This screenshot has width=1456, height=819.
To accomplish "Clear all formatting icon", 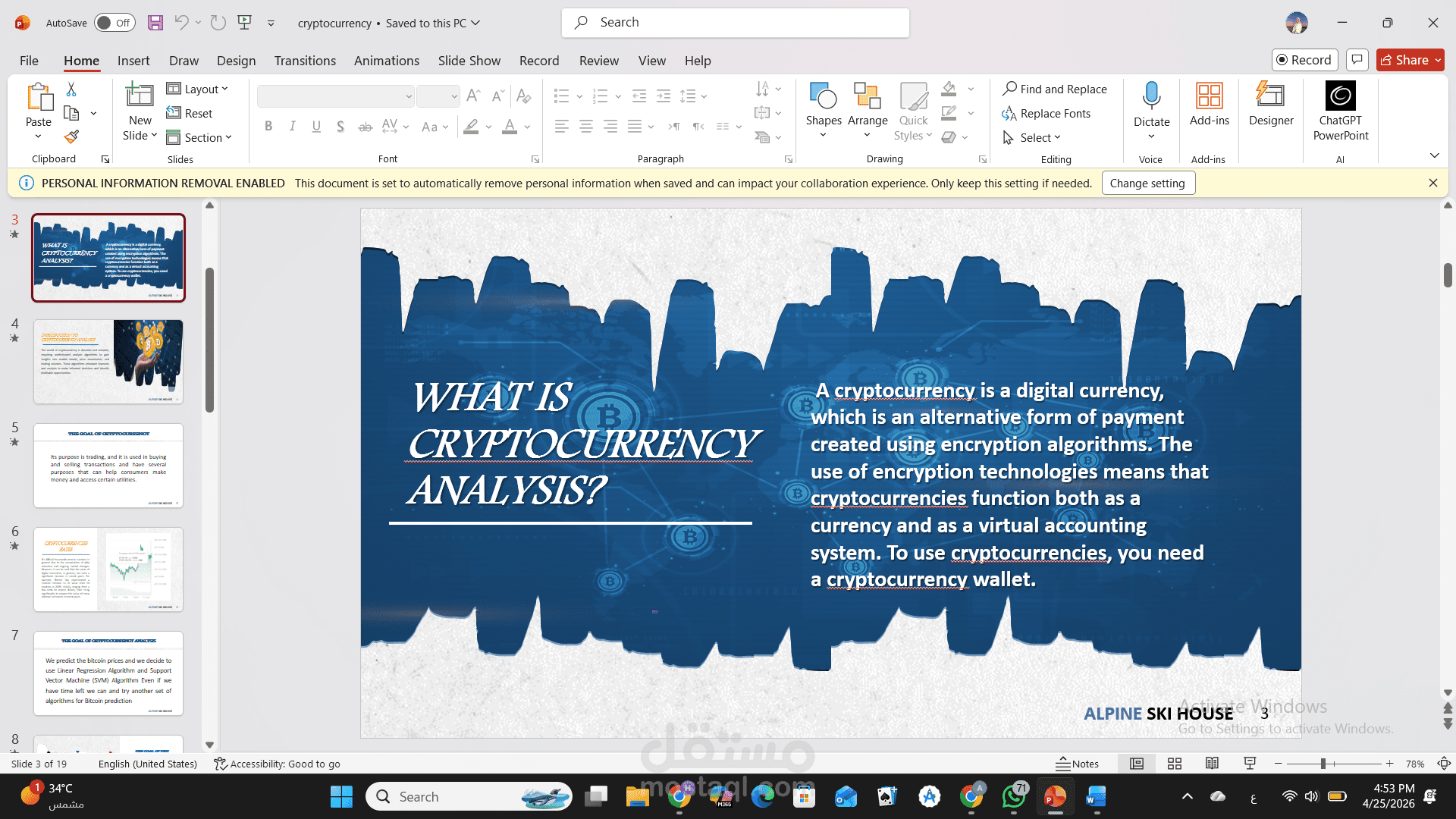I will coord(523,96).
